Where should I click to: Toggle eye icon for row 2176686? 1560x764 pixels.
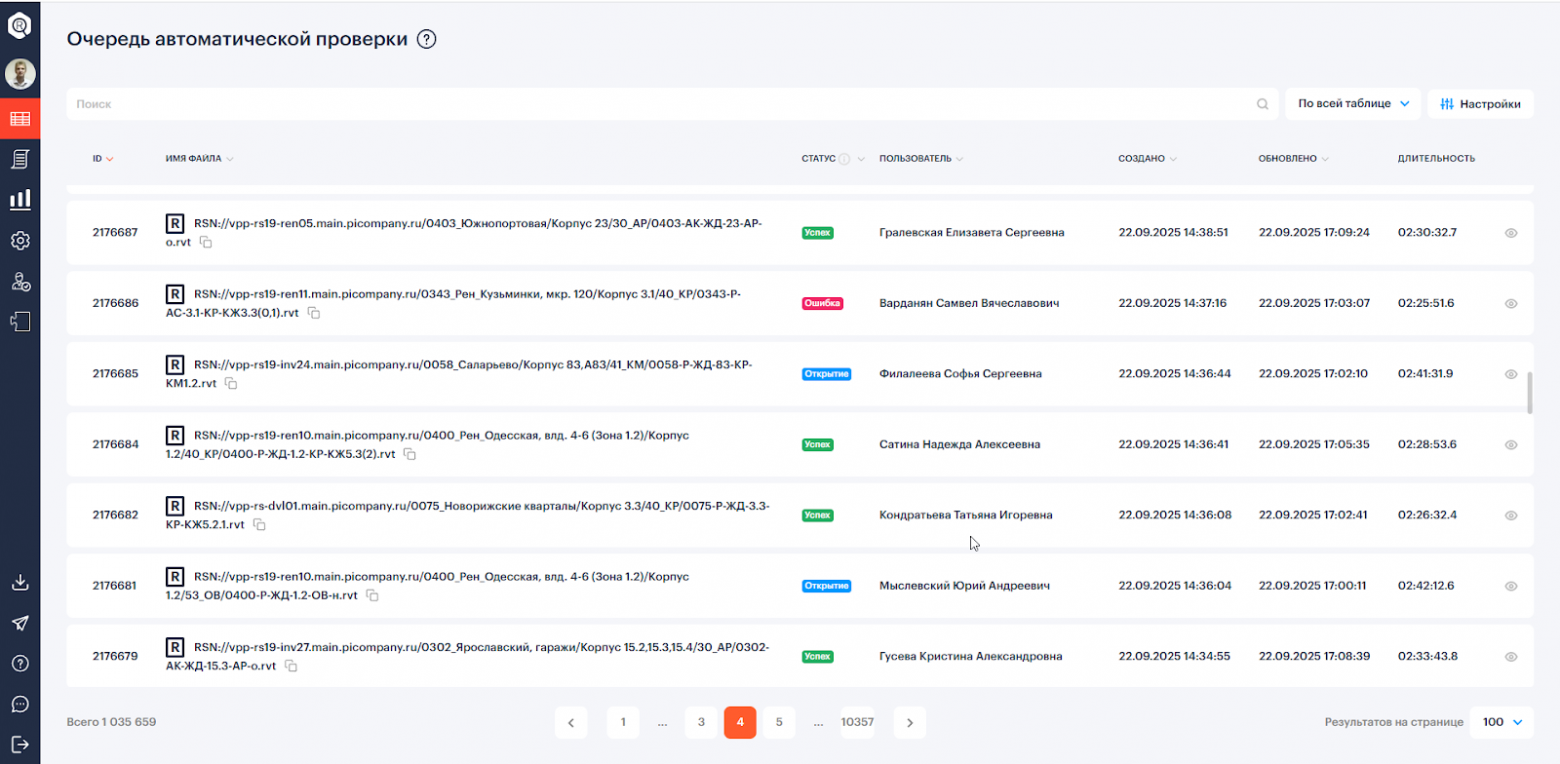pyautogui.click(x=1511, y=303)
